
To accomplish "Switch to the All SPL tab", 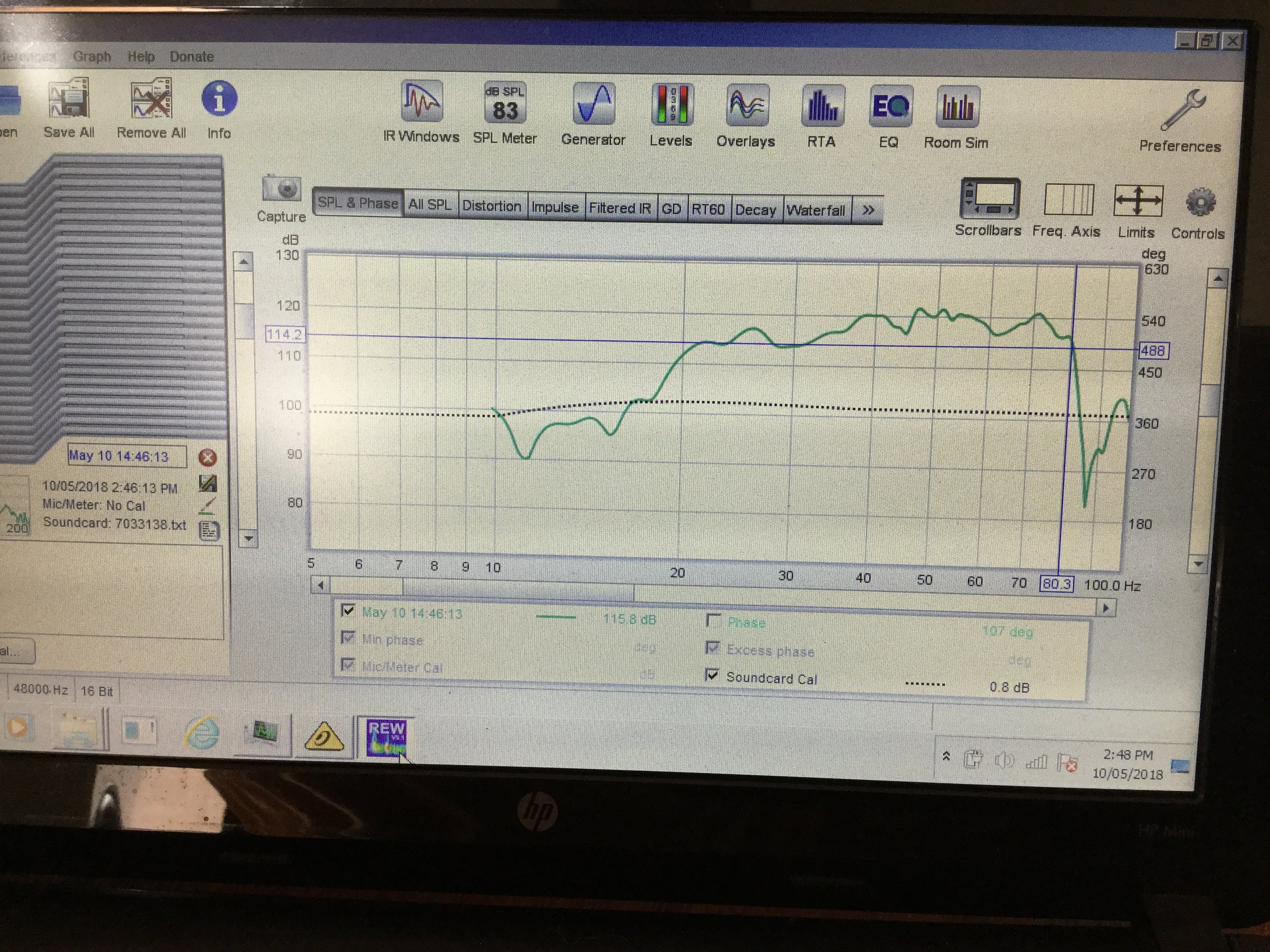I will point(430,204).
